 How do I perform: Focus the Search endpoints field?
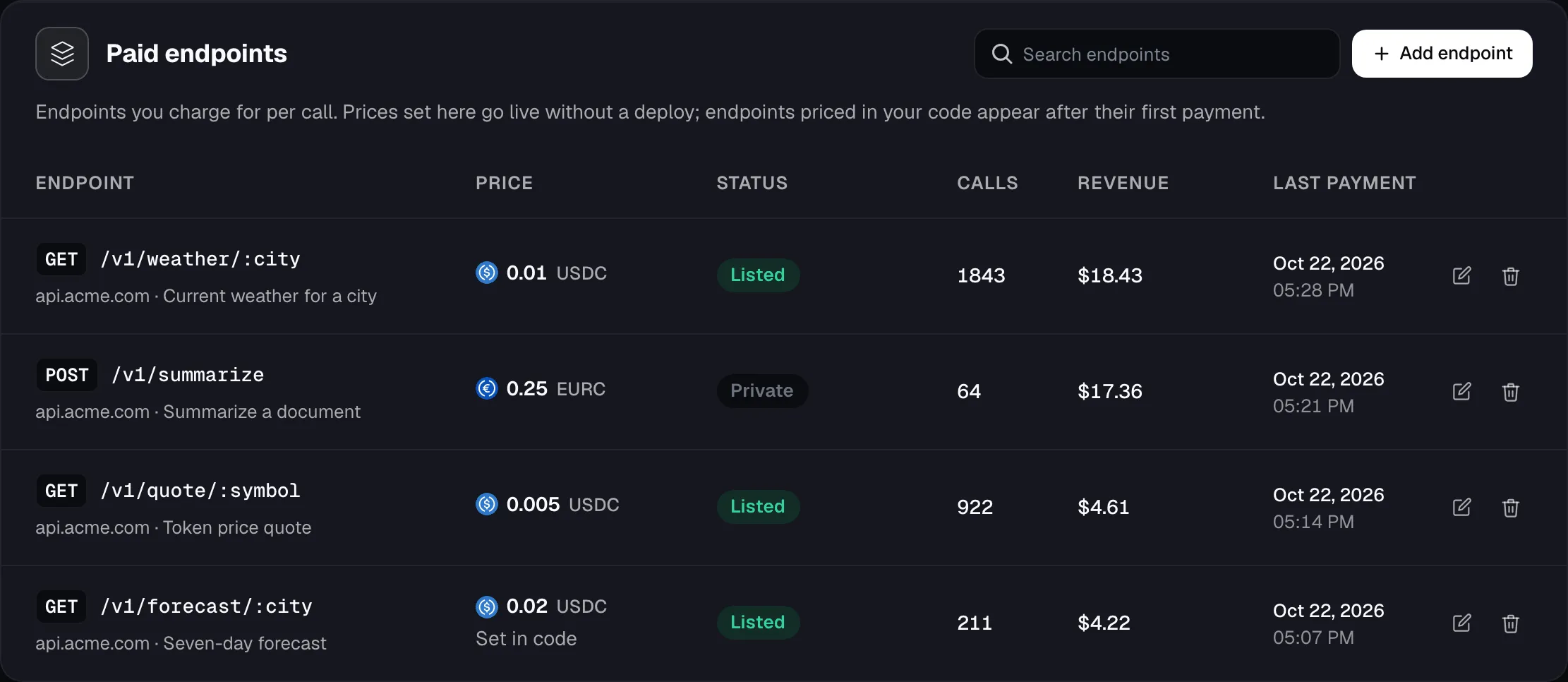(x=1157, y=54)
